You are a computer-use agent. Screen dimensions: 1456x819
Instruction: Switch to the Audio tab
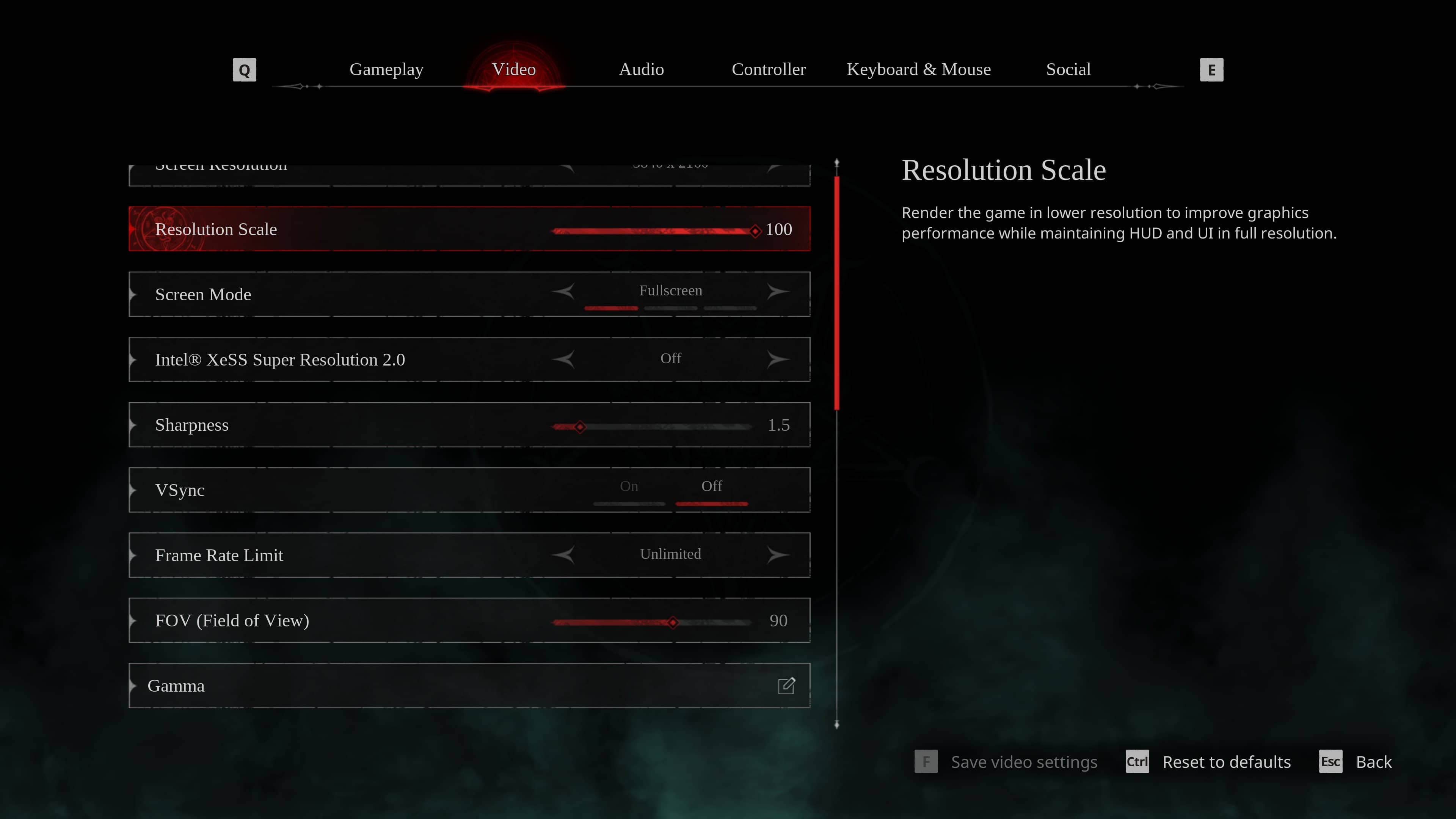(x=641, y=69)
